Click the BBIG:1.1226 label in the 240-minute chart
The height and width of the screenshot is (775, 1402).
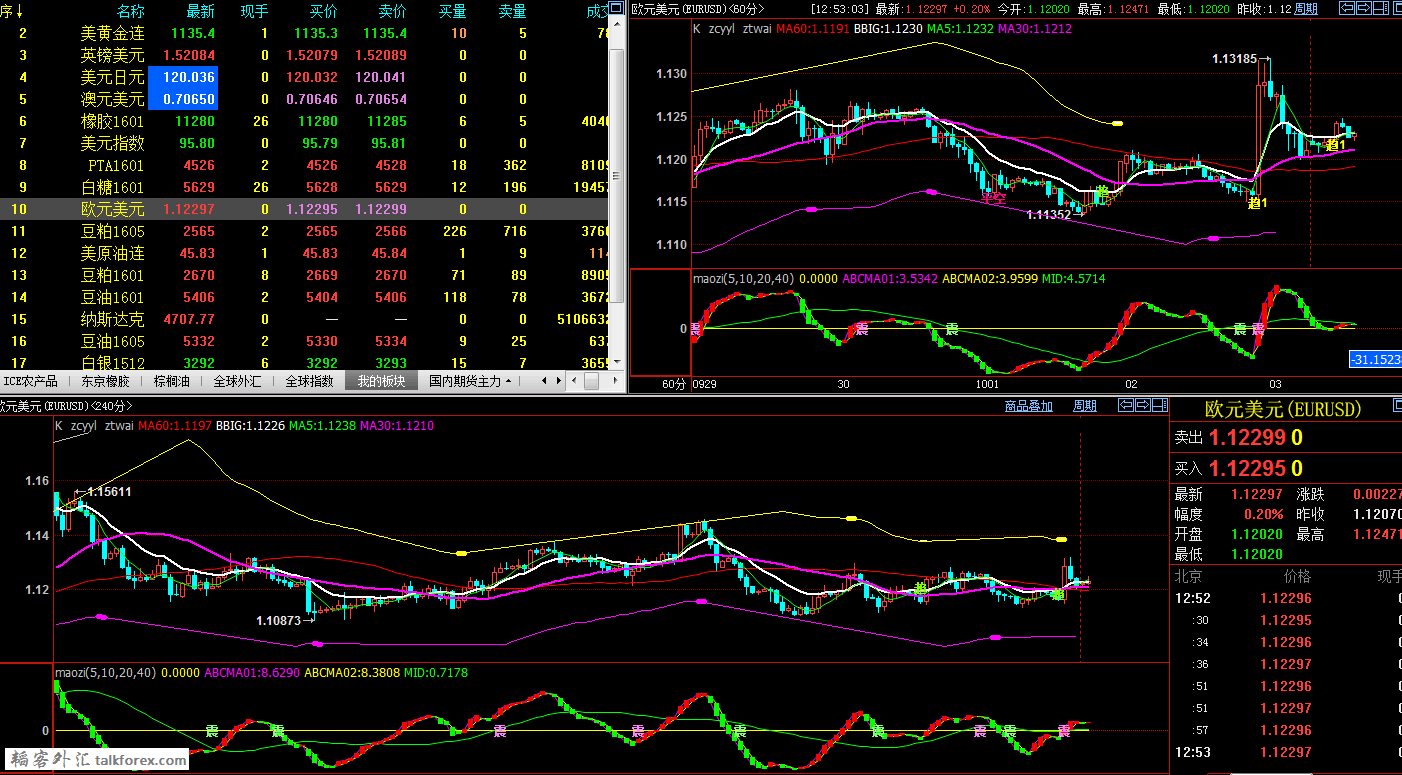point(250,425)
